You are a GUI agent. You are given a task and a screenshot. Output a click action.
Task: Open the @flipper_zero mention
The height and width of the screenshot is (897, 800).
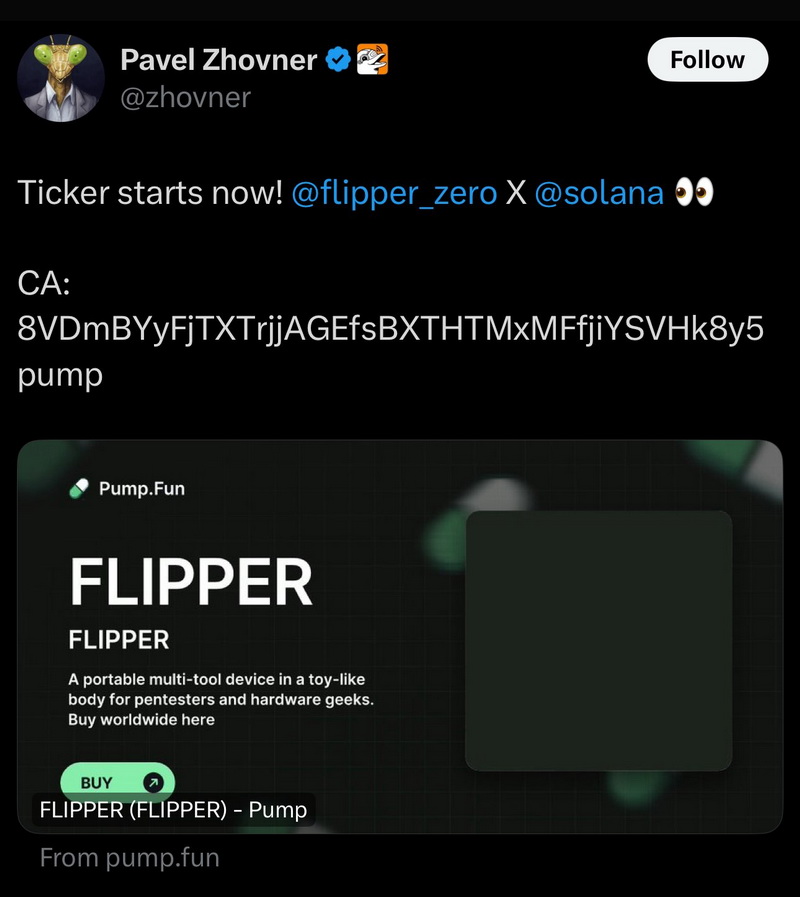[x=394, y=193]
